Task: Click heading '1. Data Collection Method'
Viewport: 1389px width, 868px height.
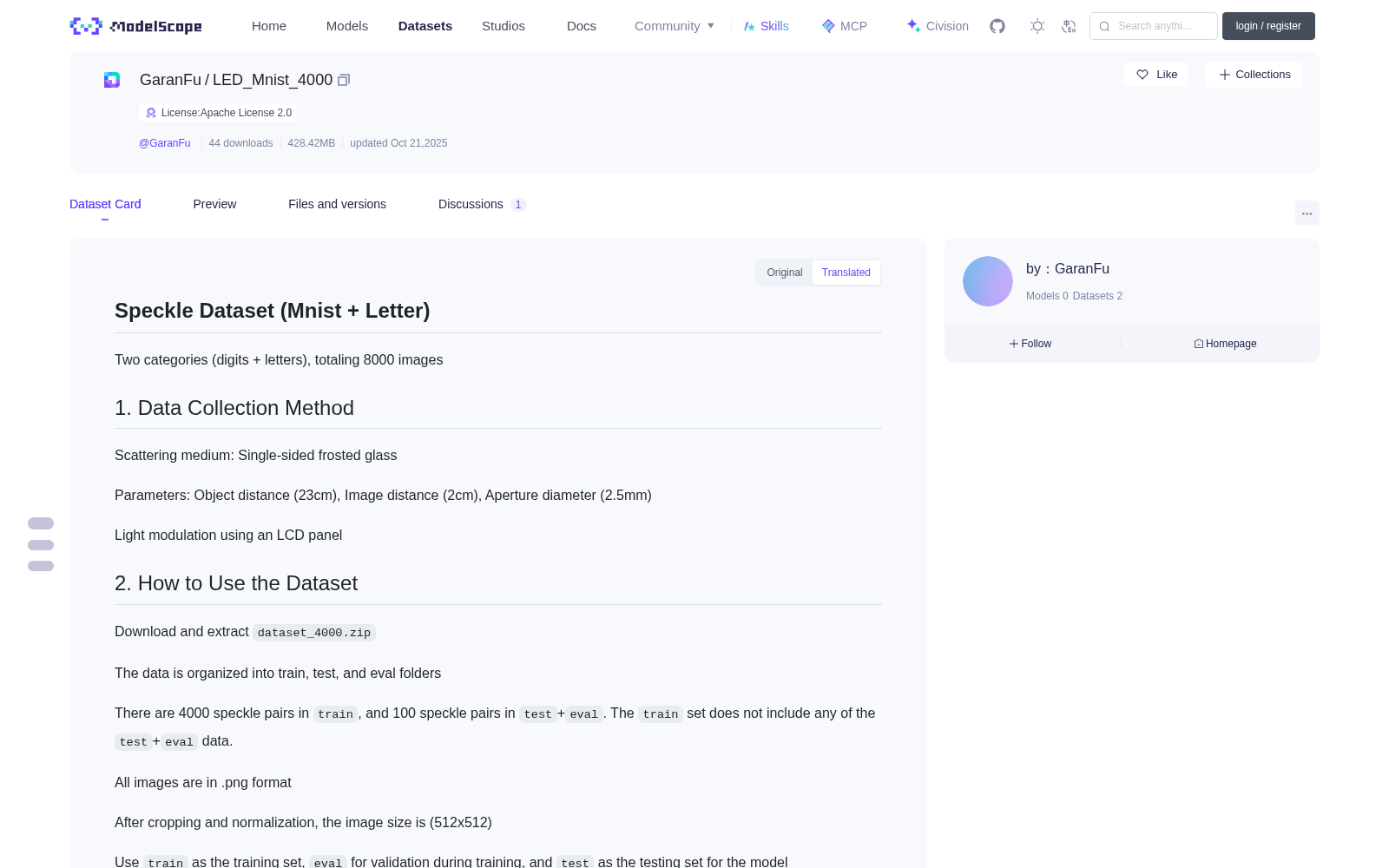Action: click(234, 408)
